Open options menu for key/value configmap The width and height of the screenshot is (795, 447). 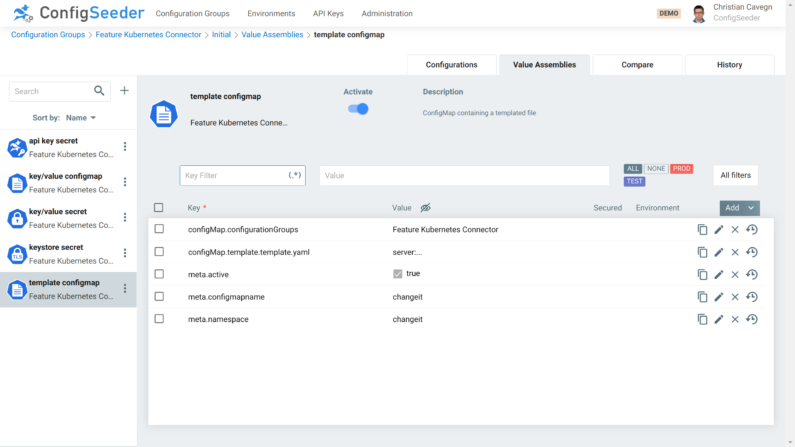(x=125, y=182)
